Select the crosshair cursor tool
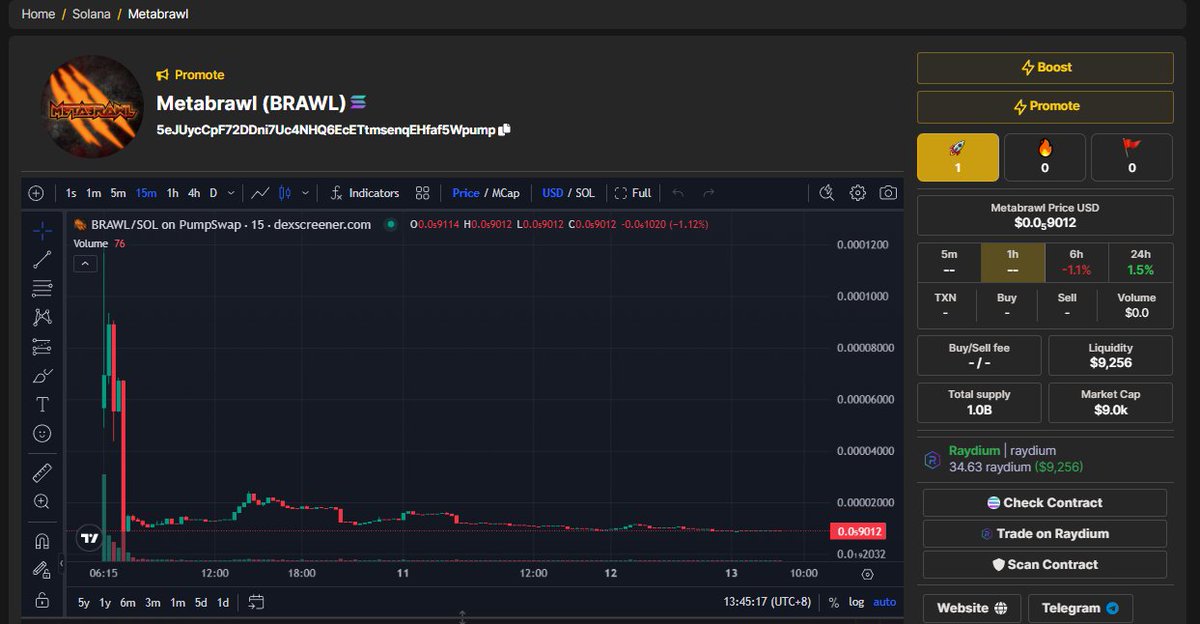Image resolution: width=1200 pixels, height=624 pixels. pos(42,231)
